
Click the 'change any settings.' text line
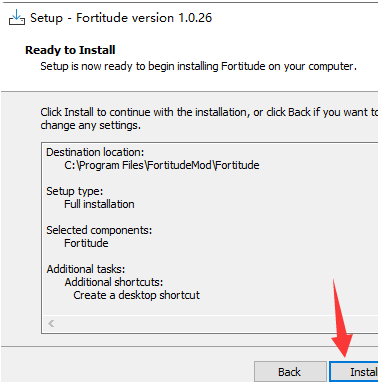click(91, 126)
